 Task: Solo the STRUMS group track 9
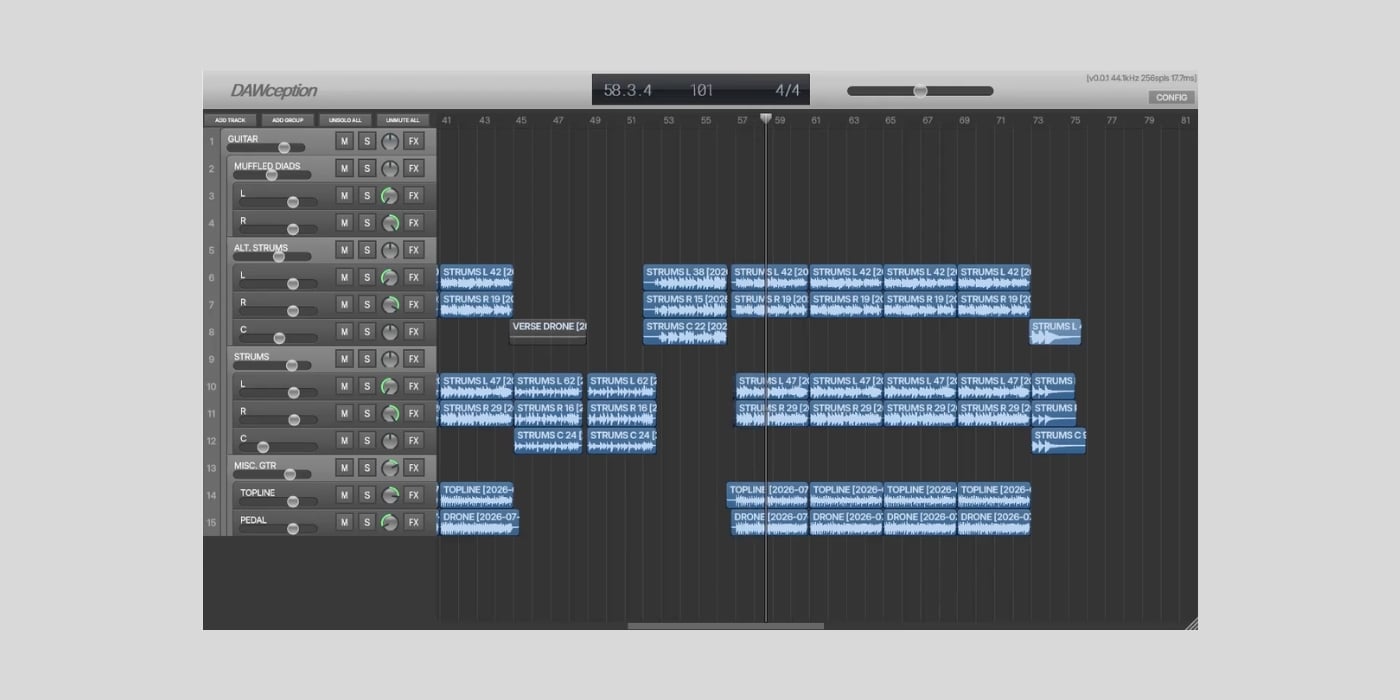click(367, 359)
